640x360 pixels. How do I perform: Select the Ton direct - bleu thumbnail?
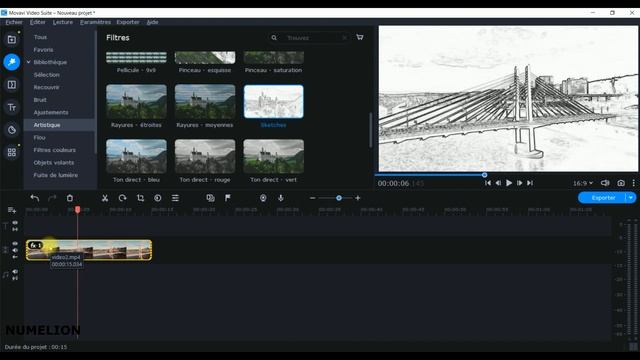coord(136,156)
